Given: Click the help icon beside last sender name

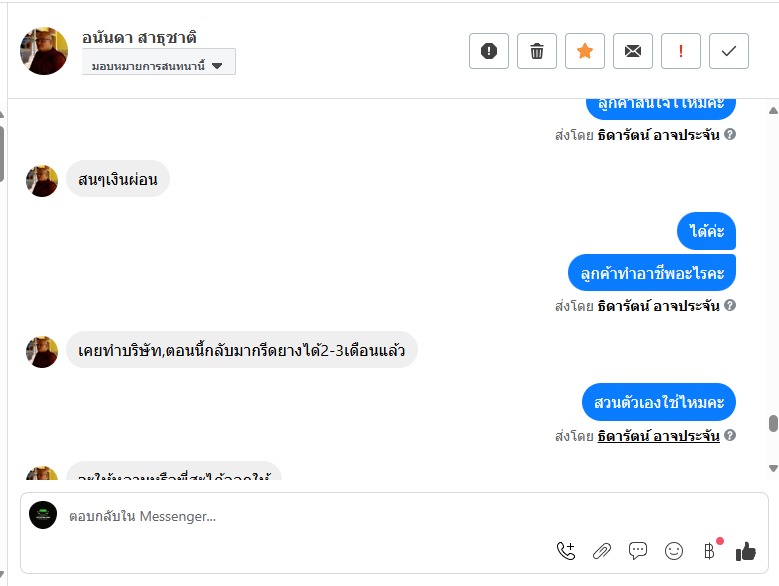Looking at the screenshot, I should pos(730,436).
